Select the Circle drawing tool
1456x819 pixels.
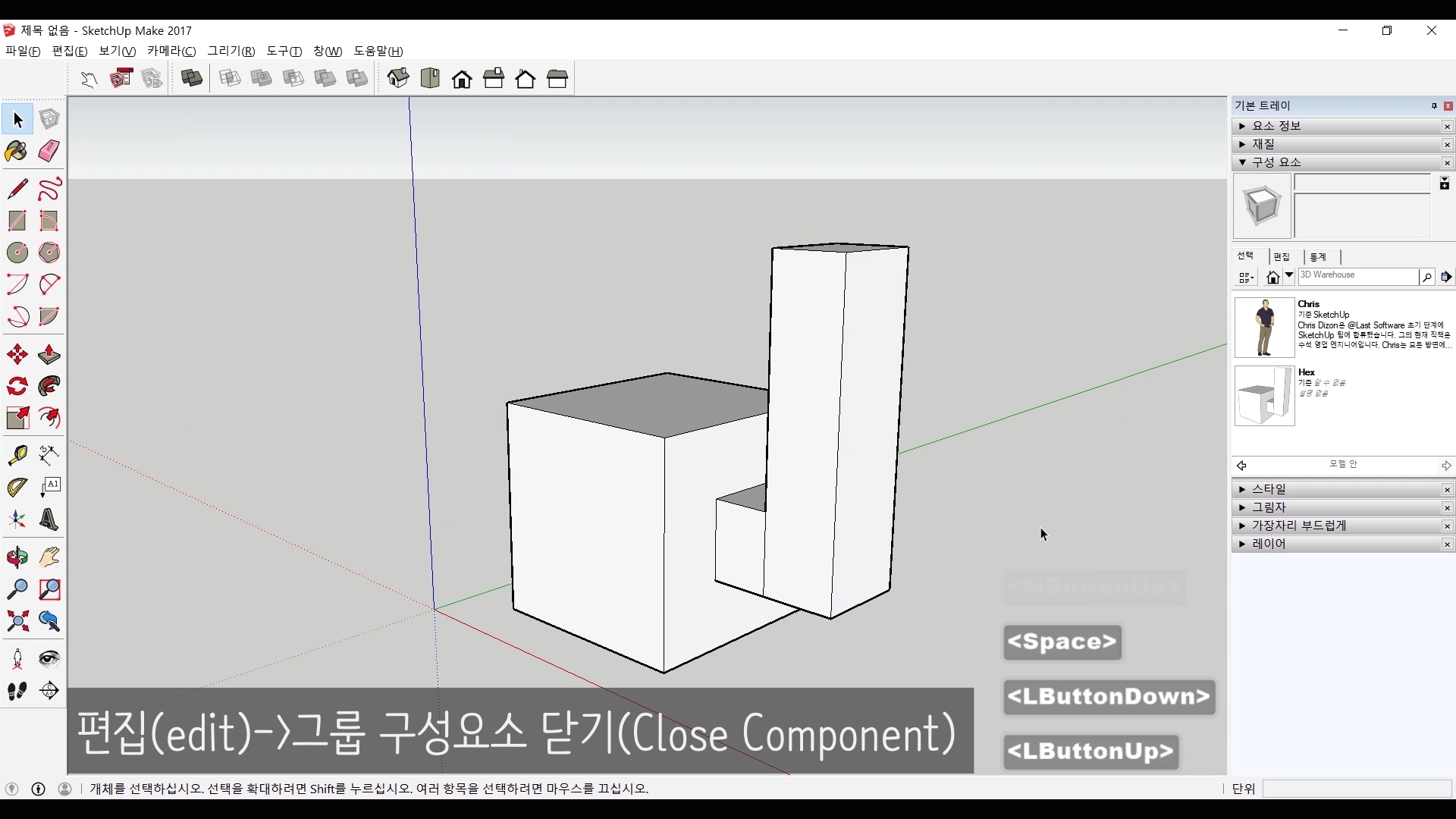pyautogui.click(x=17, y=253)
